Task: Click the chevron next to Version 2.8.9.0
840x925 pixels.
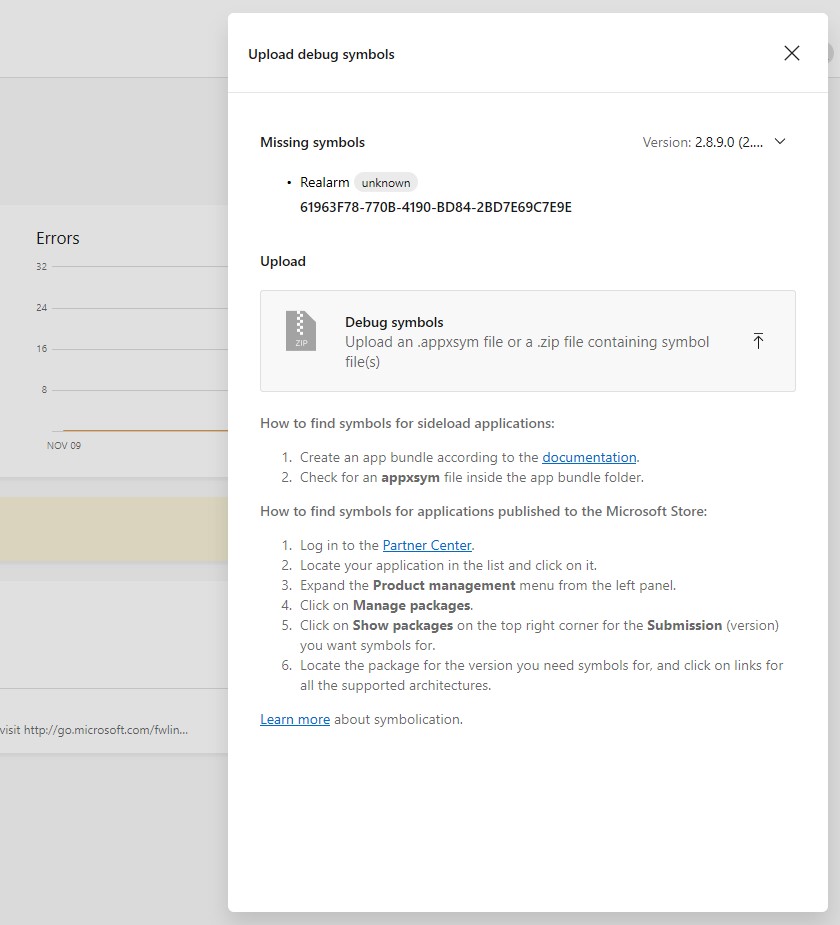Action: tap(779, 142)
